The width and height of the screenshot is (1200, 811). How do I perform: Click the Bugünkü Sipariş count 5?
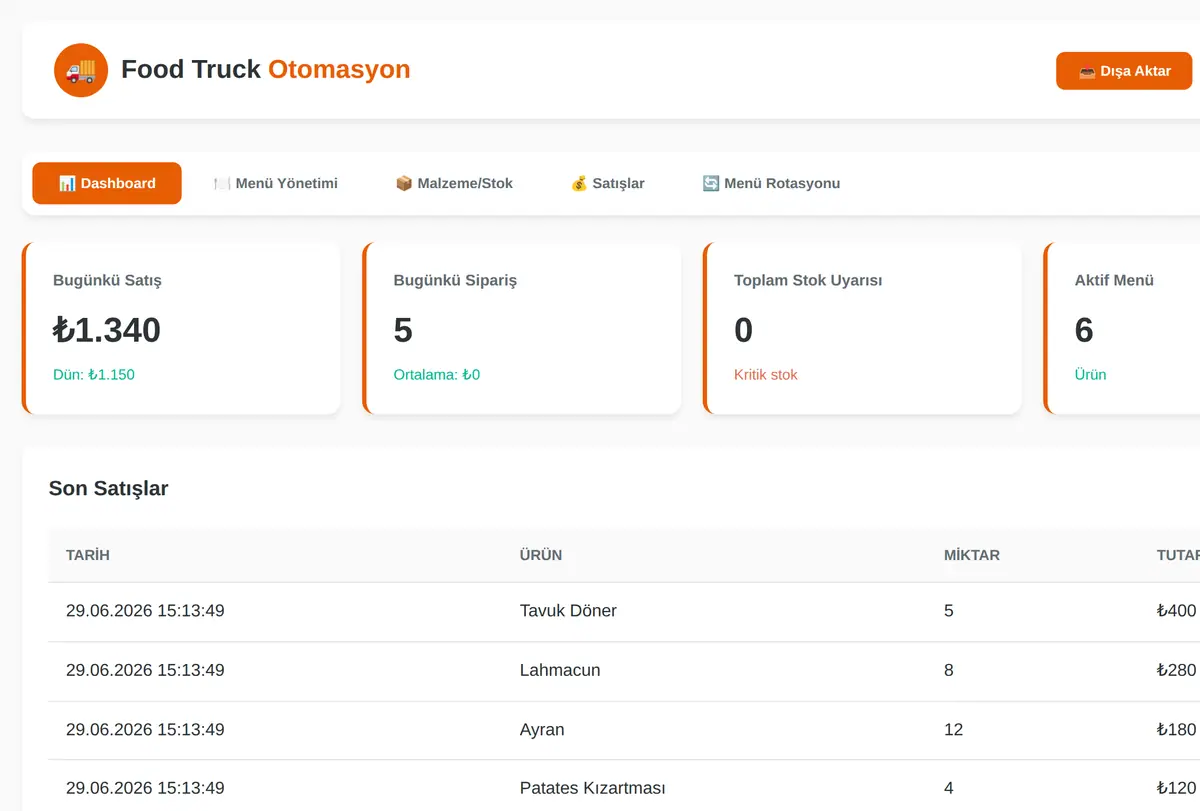tap(403, 330)
